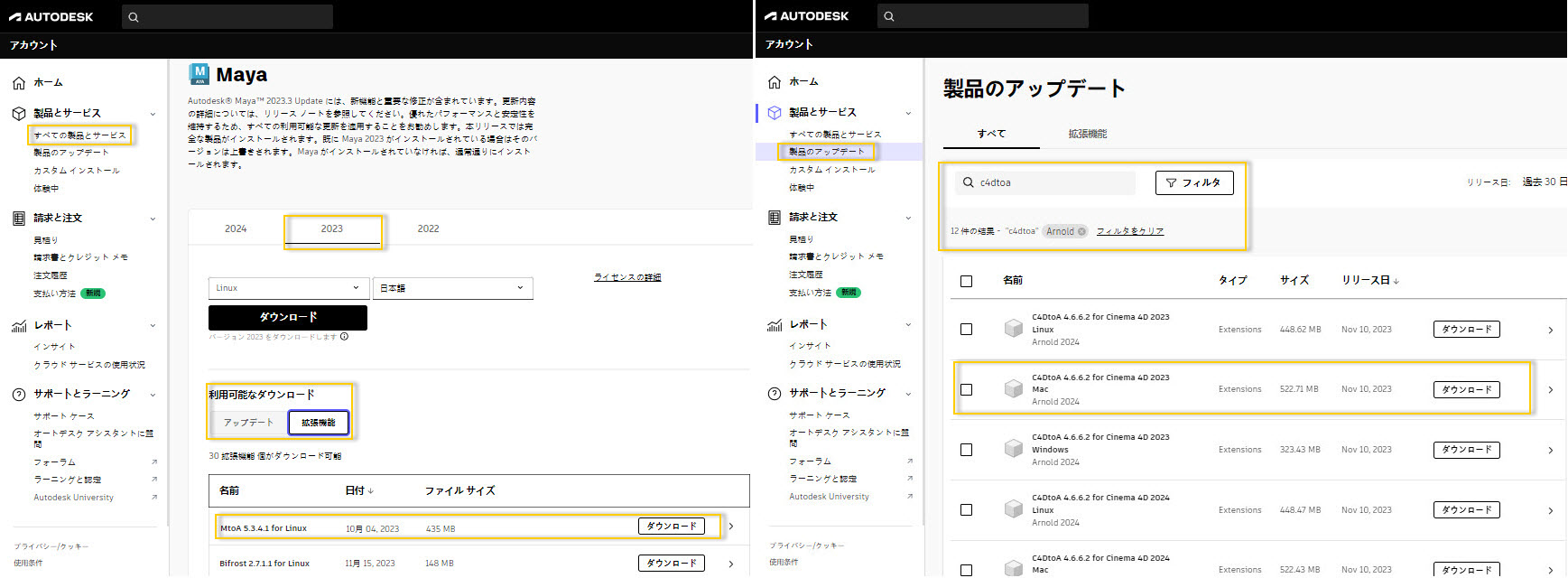Click the external link arrow beside フォーラム in left sidebar
Image resolution: width=1568 pixels, height=578 pixels.
pos(154,462)
